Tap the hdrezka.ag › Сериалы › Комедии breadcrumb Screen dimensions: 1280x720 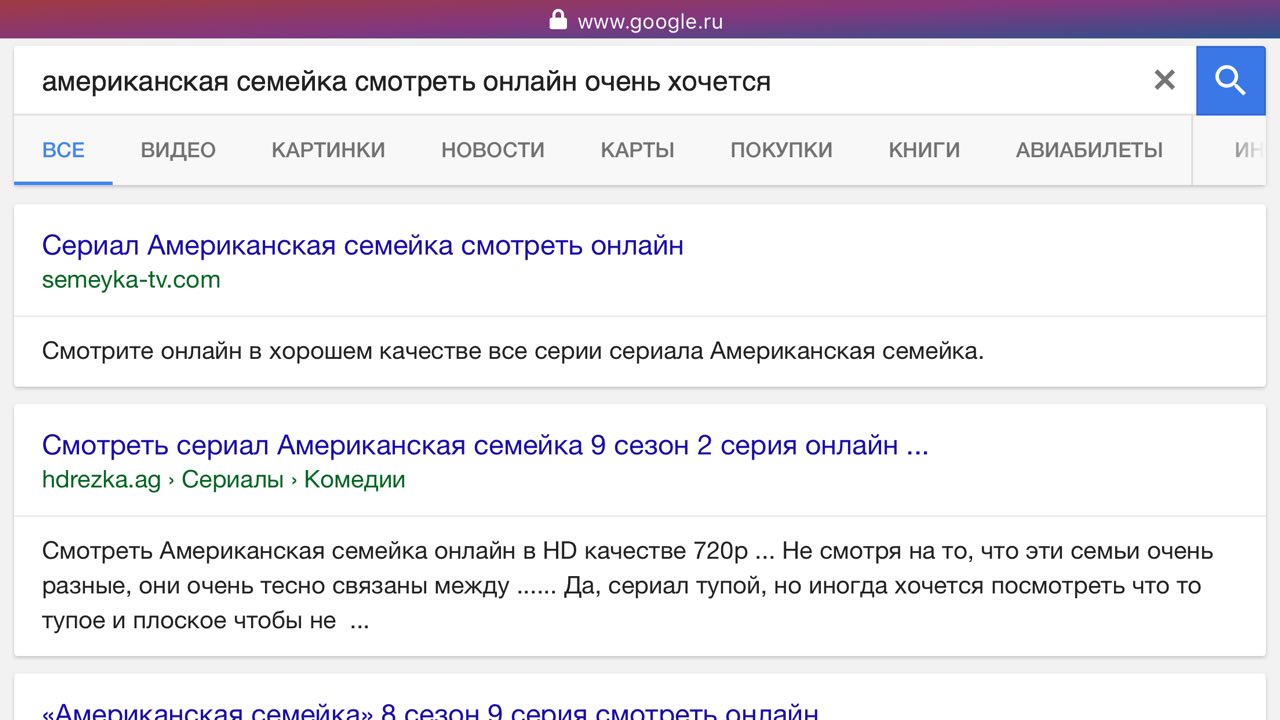click(x=223, y=480)
